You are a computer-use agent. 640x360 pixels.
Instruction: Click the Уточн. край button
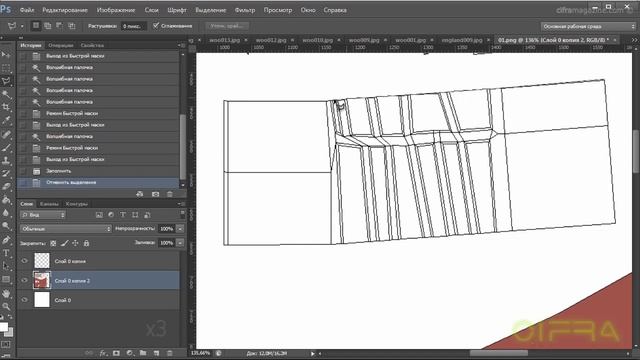pyautogui.click(x=227, y=26)
